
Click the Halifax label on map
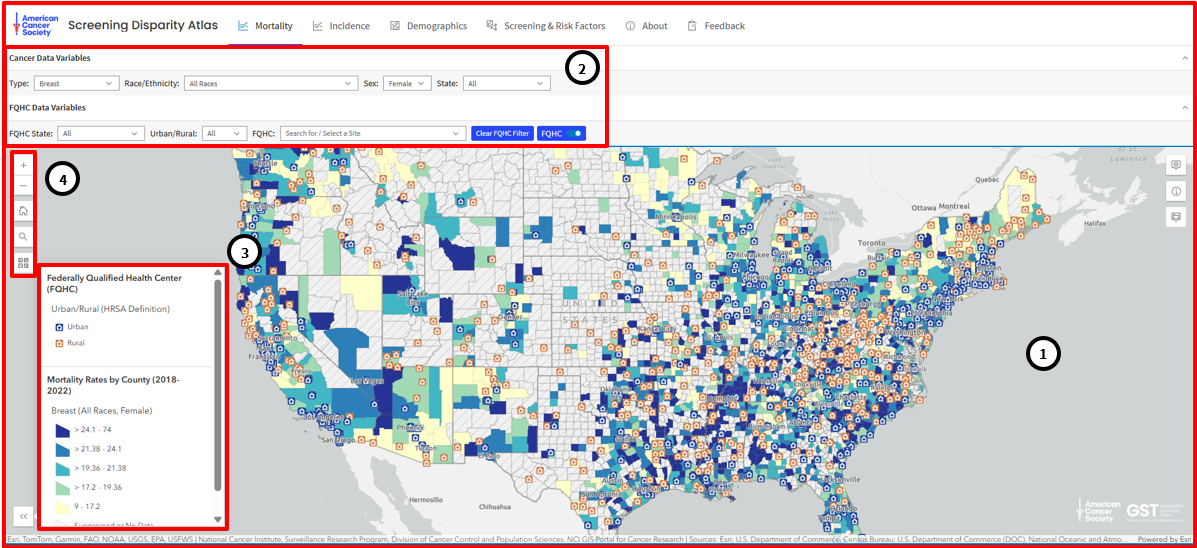point(1095,223)
